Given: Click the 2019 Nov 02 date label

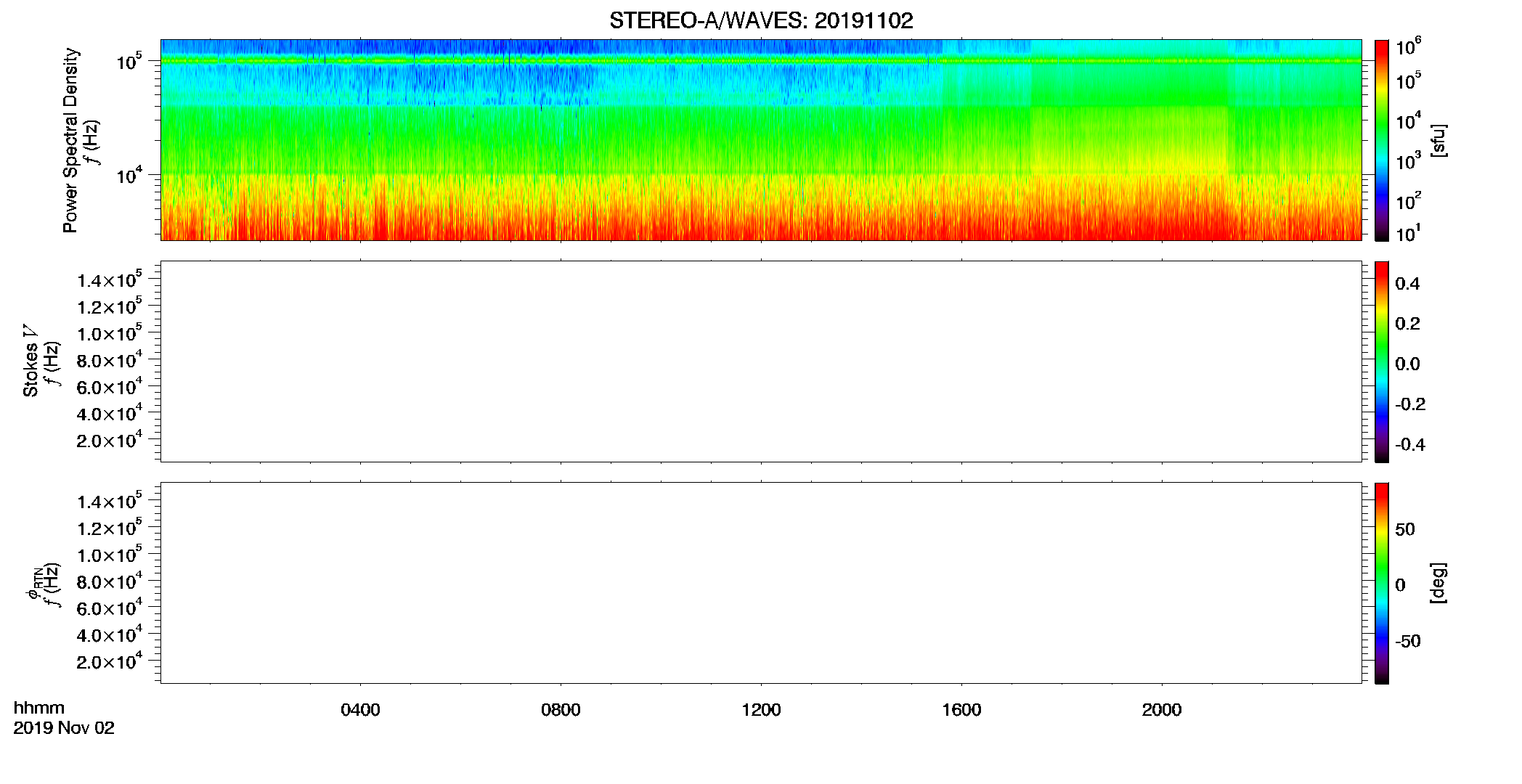Looking at the screenshot, I should tap(64, 728).
